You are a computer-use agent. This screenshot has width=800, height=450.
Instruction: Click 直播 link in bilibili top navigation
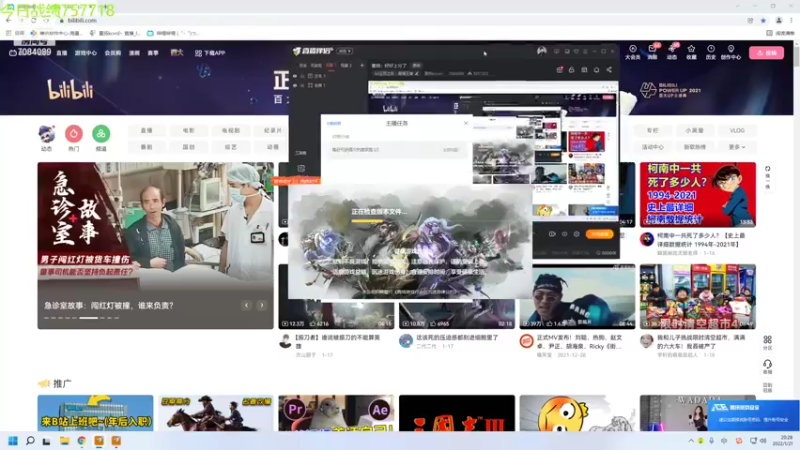(62, 53)
